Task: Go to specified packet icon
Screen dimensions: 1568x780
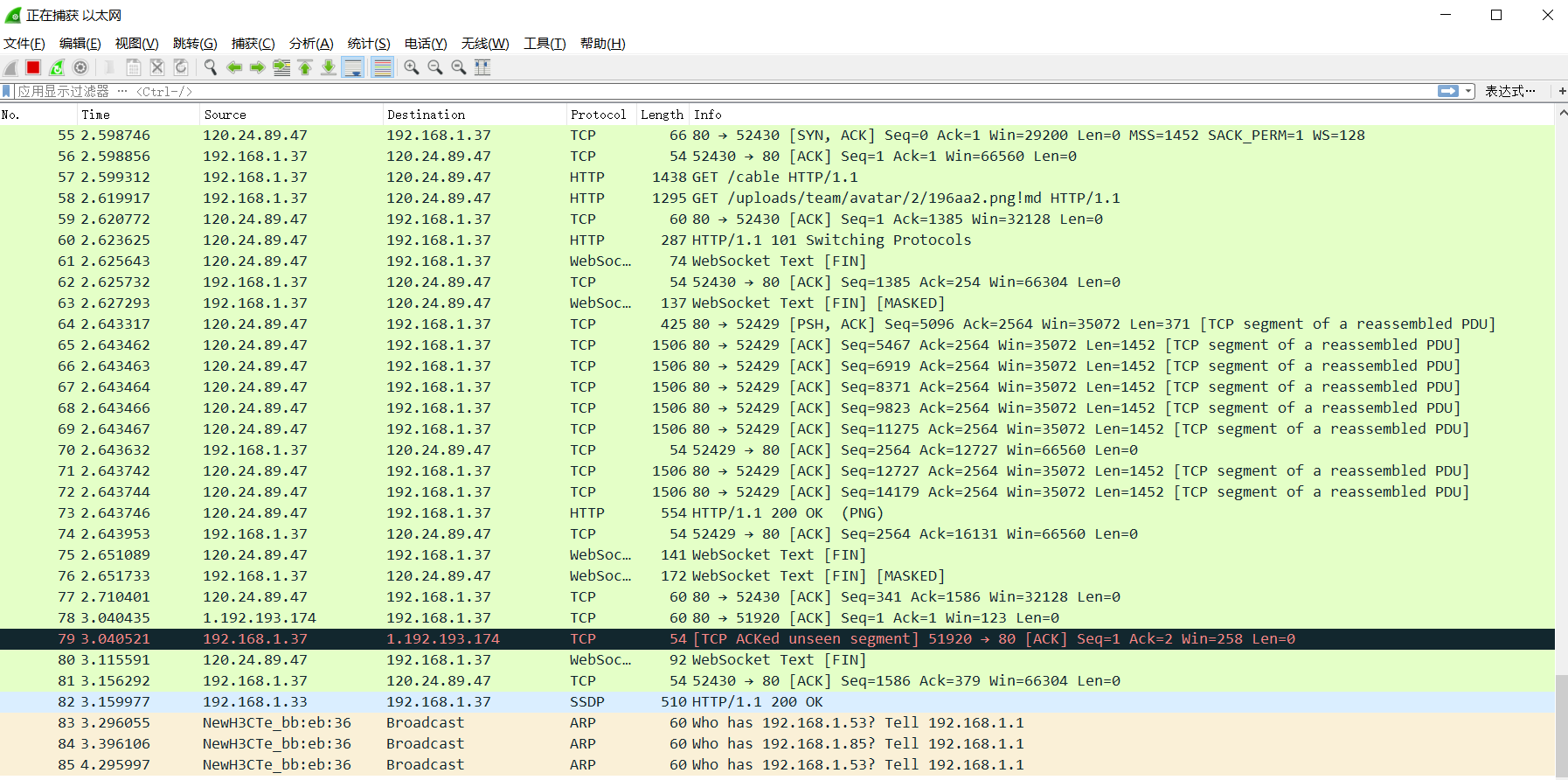Action: click(x=281, y=67)
